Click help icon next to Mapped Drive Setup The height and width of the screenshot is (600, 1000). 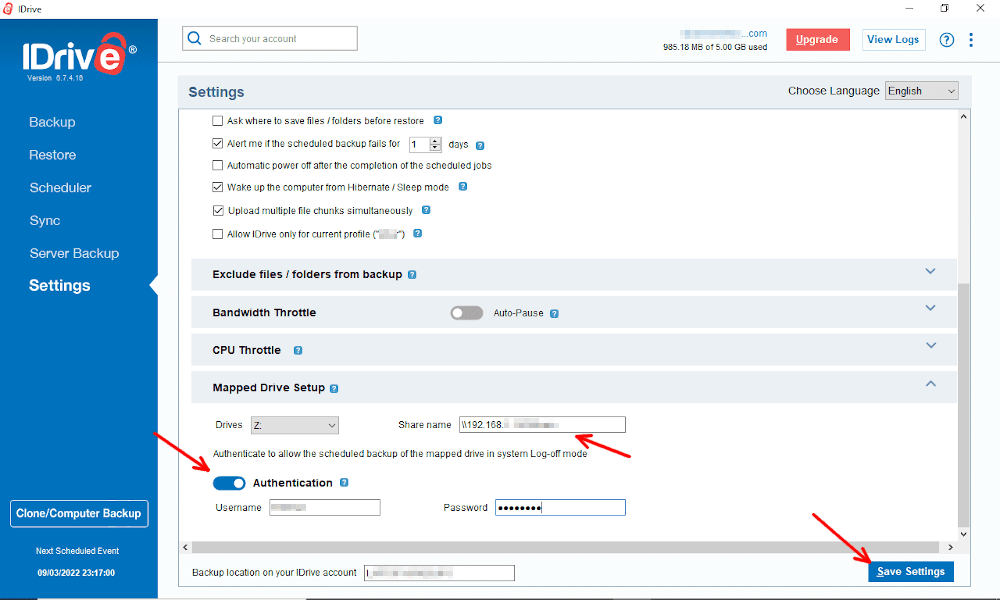(x=334, y=388)
